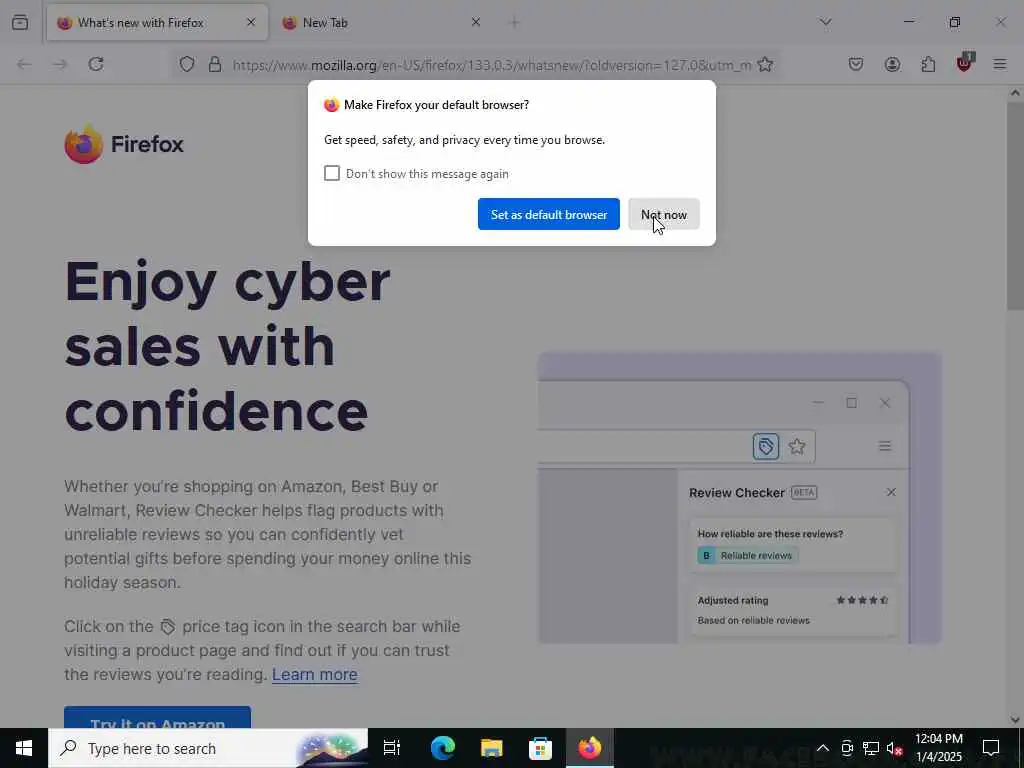Switch to What's new with Firefox tab
This screenshot has width=1024, height=768.
point(157,22)
